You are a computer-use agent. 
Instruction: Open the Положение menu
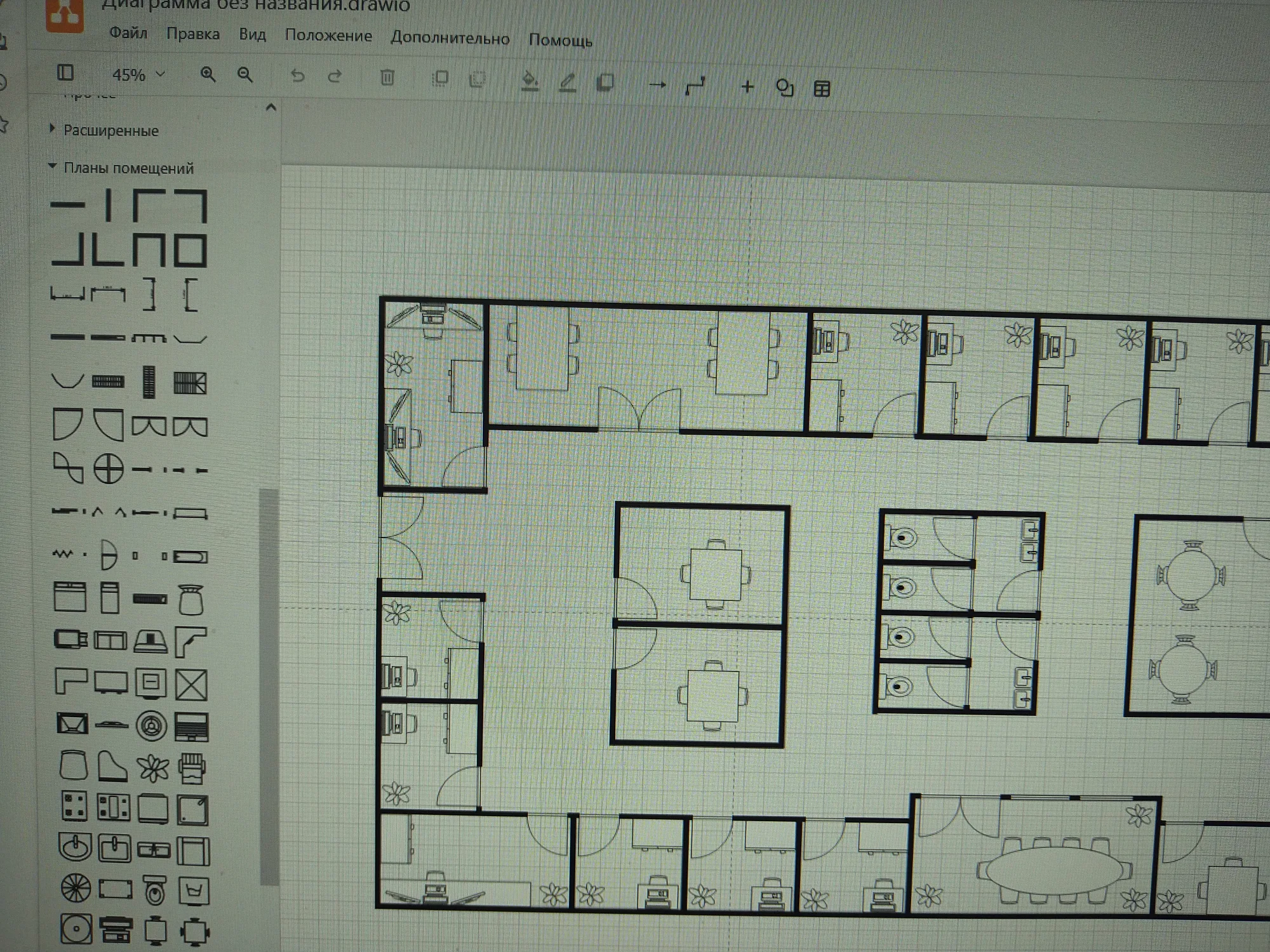click(328, 36)
